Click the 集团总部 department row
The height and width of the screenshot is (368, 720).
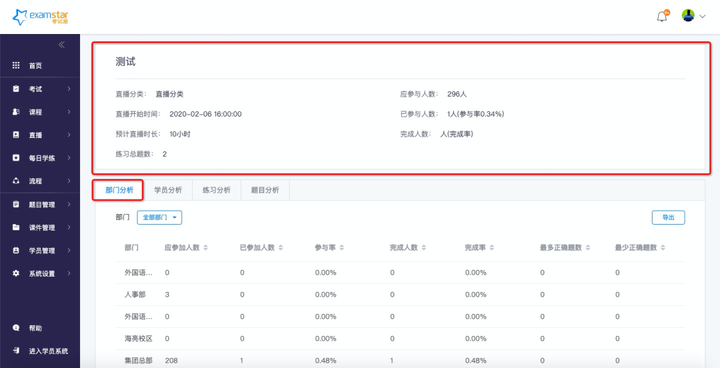(x=400, y=360)
